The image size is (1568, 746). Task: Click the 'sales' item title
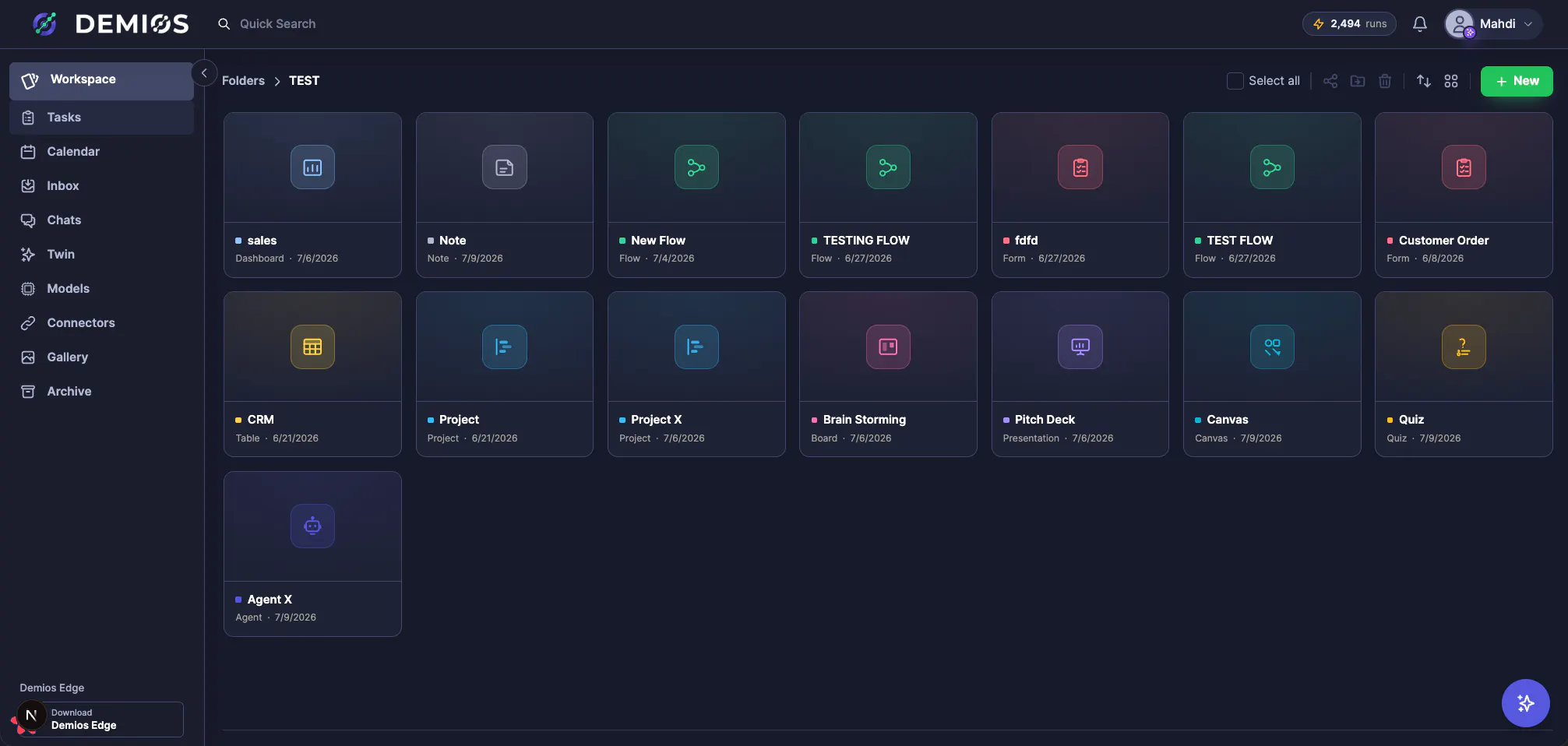262,241
